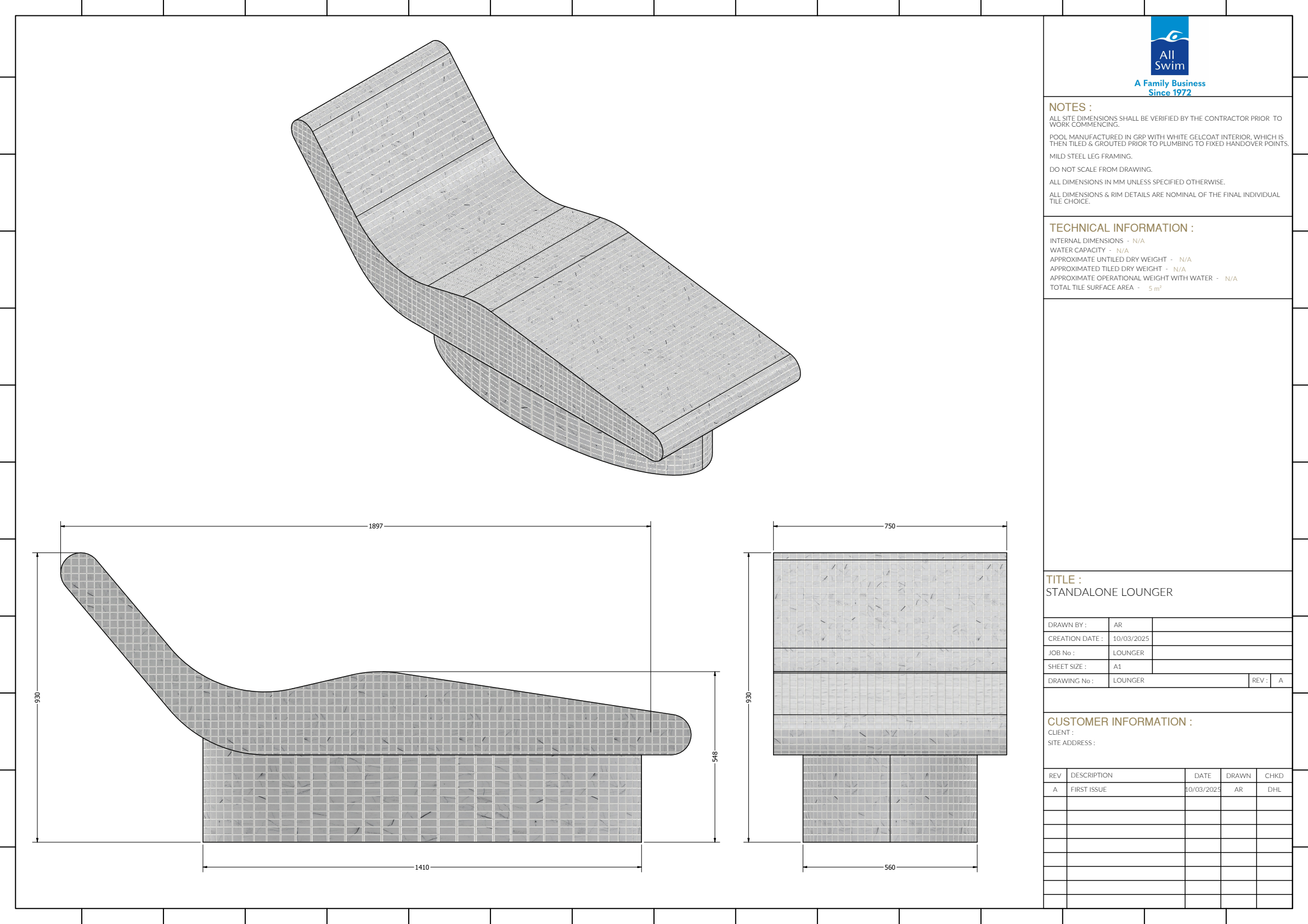
Task: Click the 5 m² tile surface value
Action: (1154, 288)
